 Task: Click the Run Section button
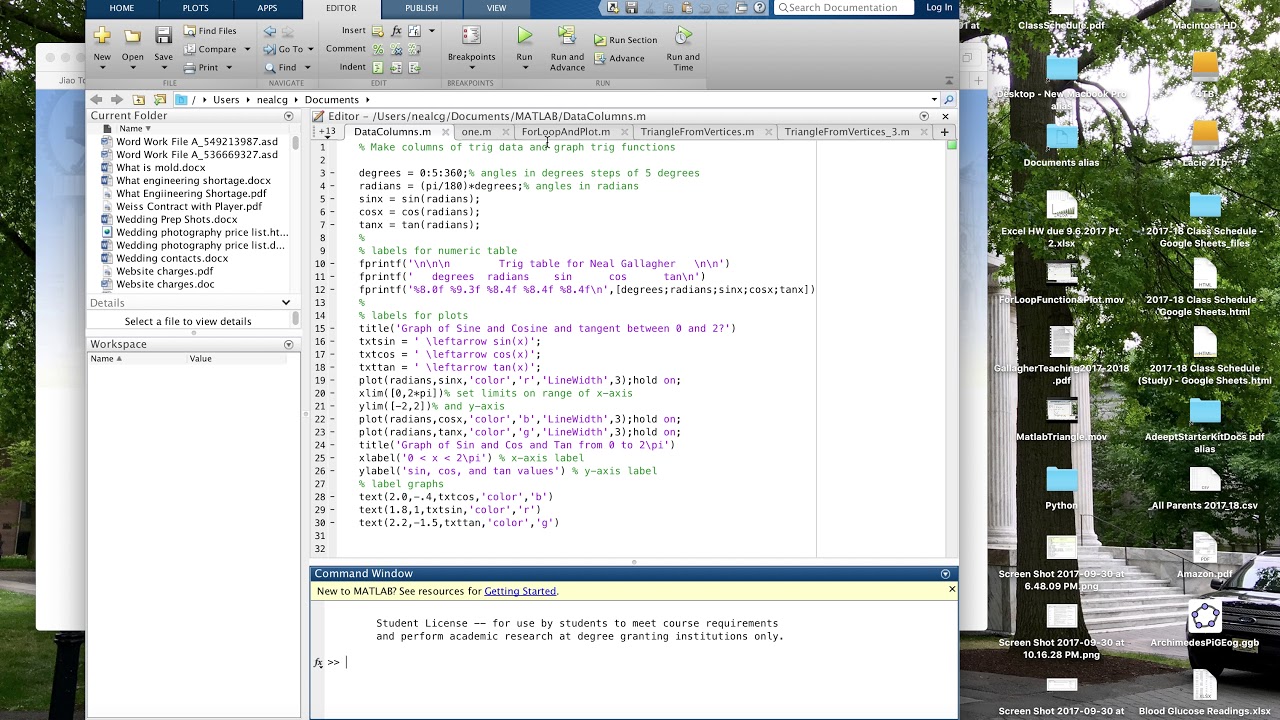[625, 40]
